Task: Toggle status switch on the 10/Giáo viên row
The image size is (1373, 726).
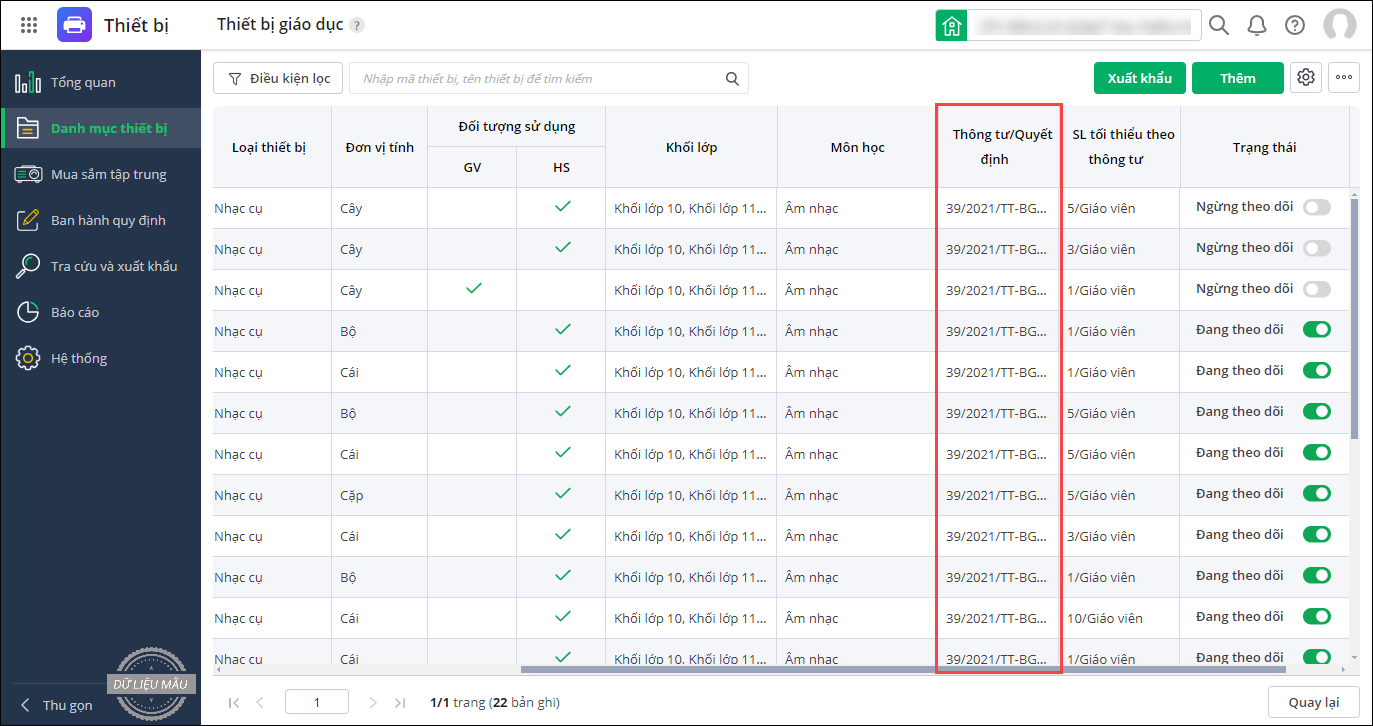Action: (x=1317, y=616)
